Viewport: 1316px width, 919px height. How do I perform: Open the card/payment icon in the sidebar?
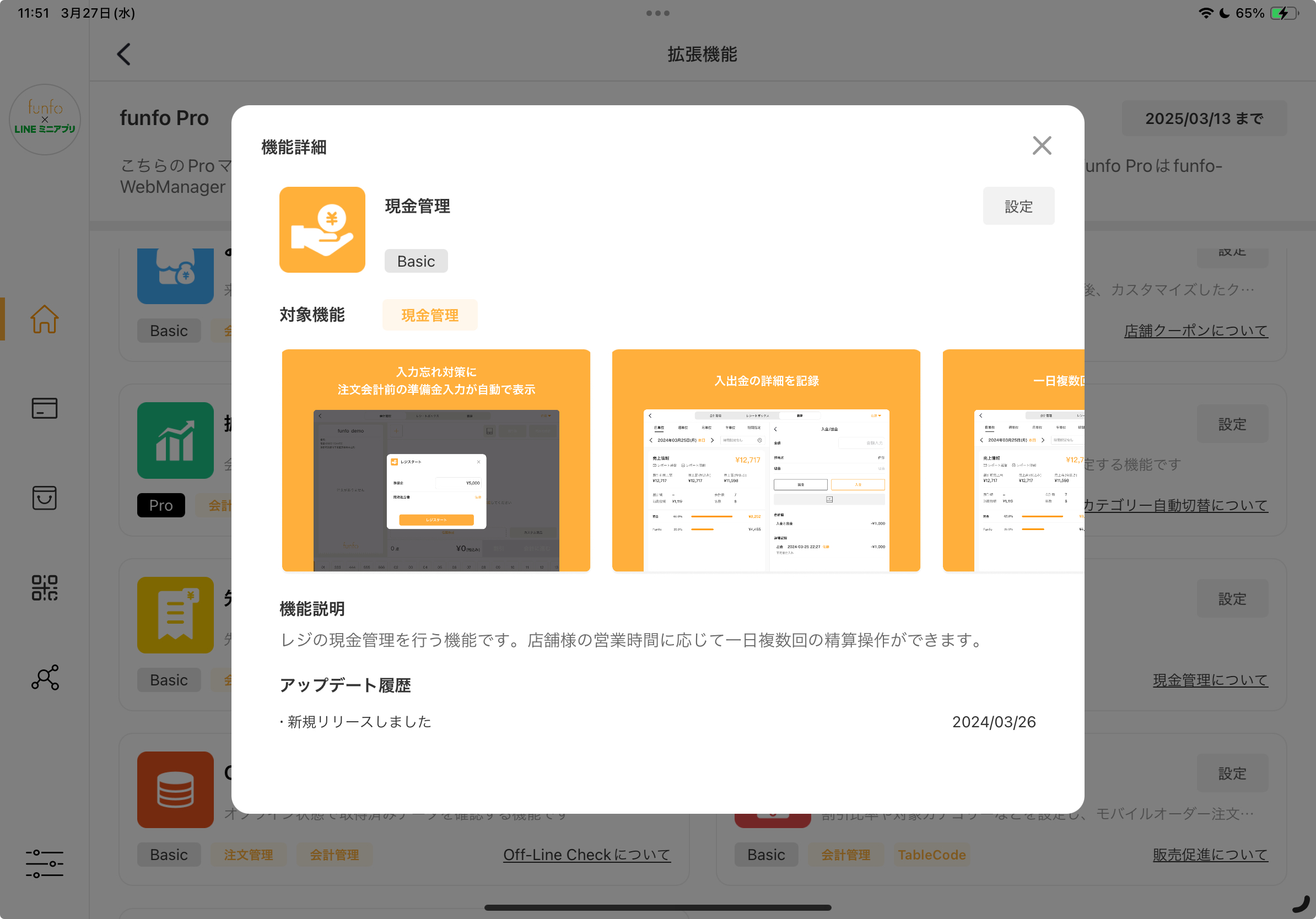(x=44, y=408)
